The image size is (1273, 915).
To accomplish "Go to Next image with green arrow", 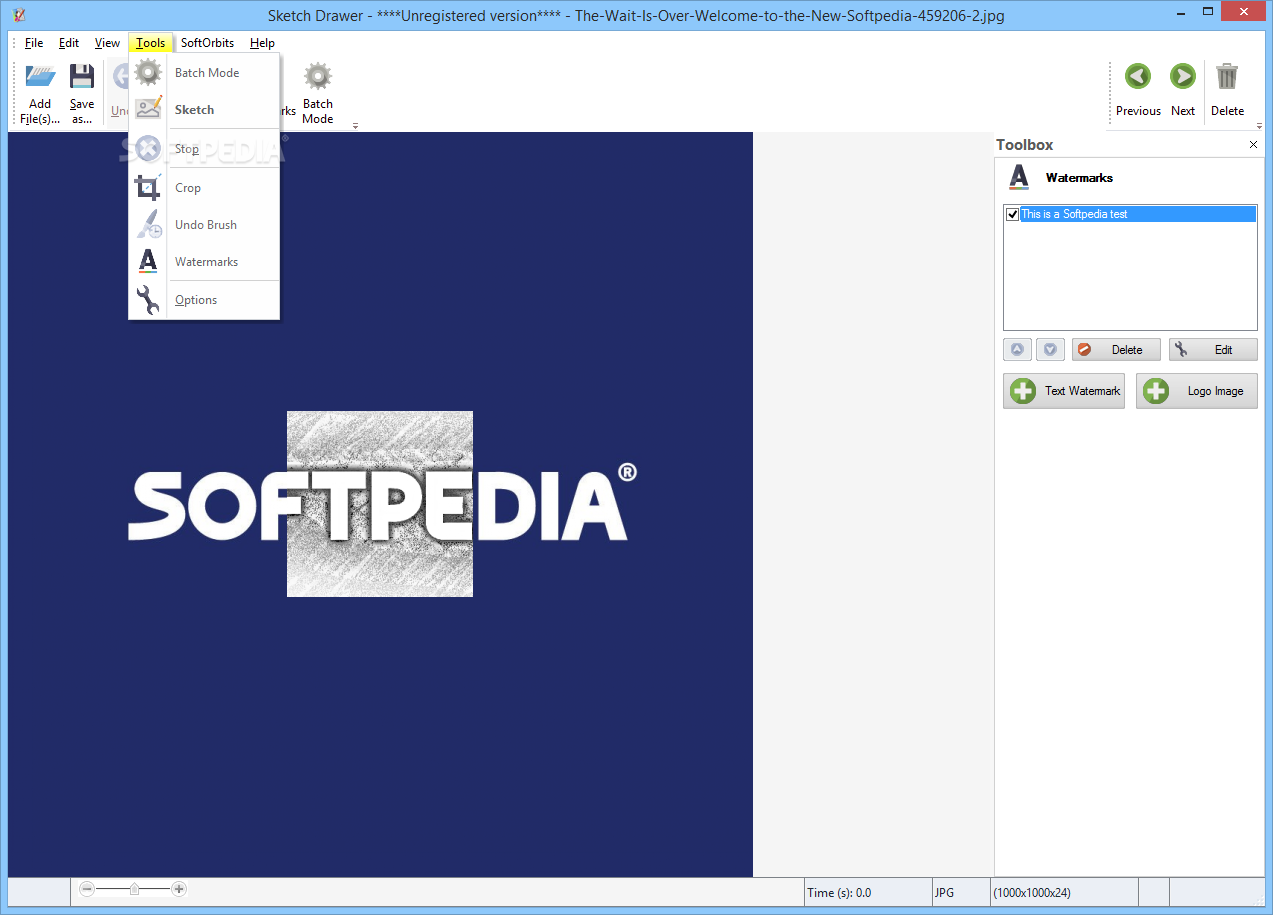I will [x=1183, y=76].
